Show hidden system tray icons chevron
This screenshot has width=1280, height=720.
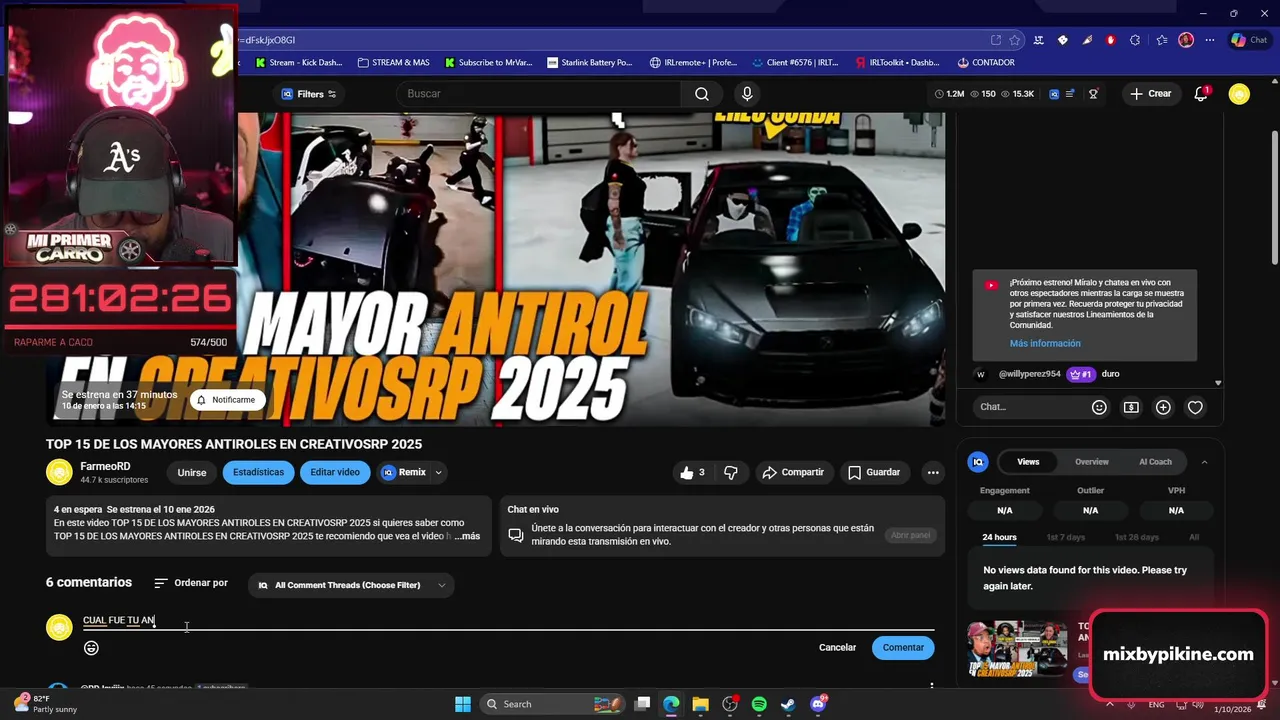pyautogui.click(x=1109, y=704)
